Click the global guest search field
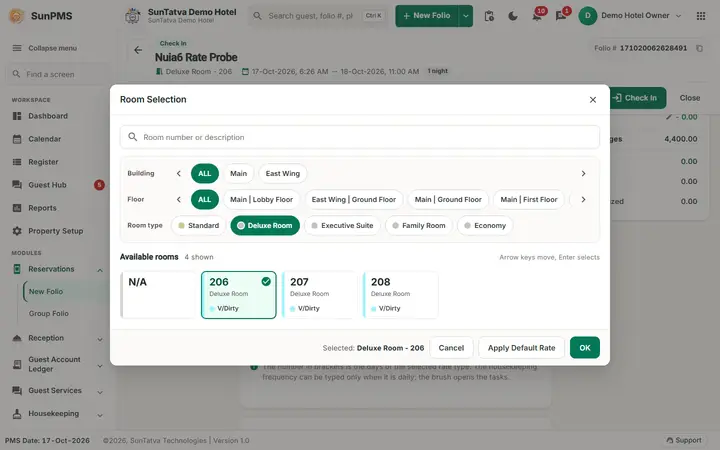The image size is (720, 450). [x=319, y=16]
